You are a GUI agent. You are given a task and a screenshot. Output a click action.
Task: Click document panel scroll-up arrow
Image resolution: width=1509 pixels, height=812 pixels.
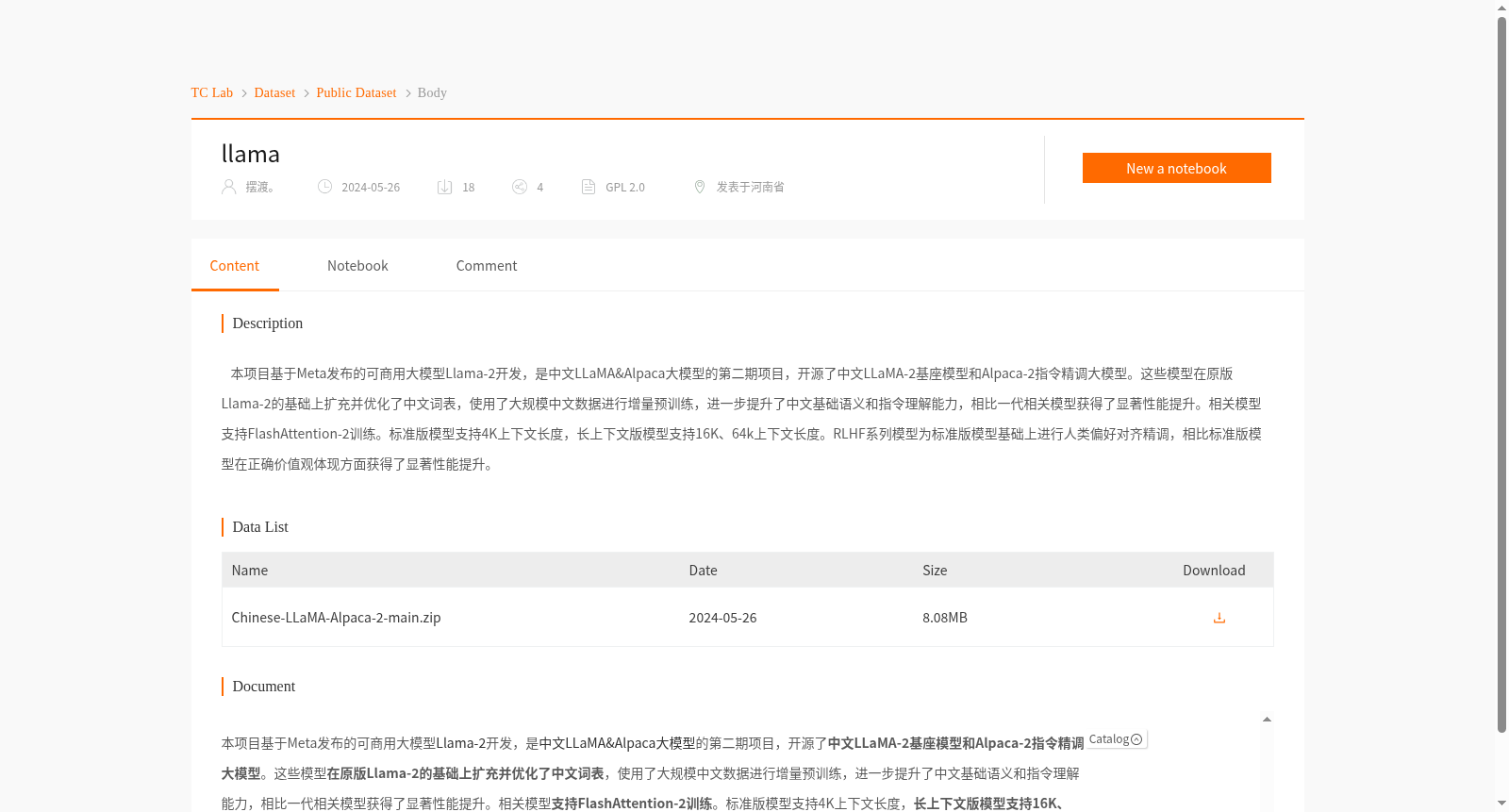tap(1267, 720)
